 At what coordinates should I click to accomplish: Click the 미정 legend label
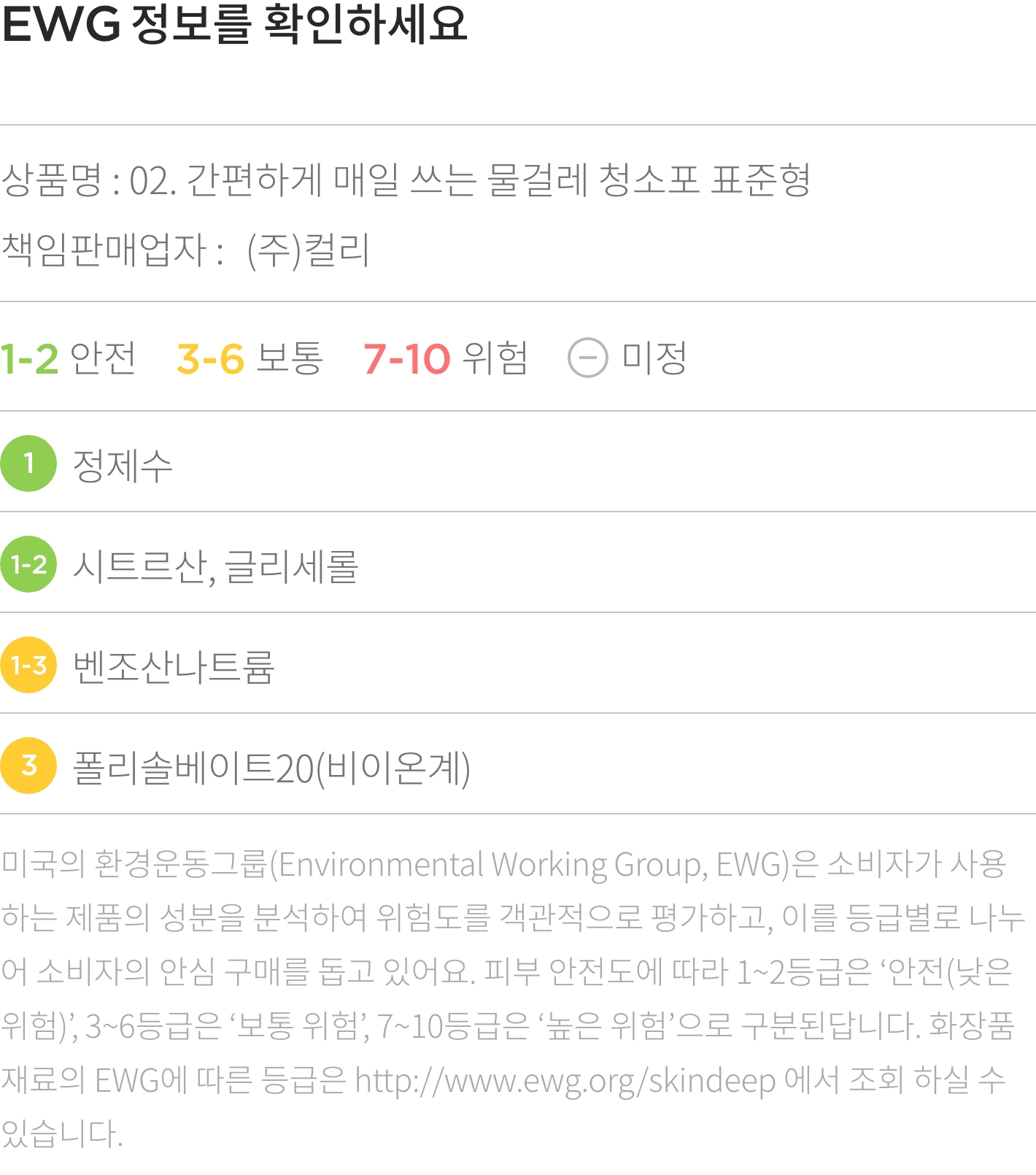point(654,358)
